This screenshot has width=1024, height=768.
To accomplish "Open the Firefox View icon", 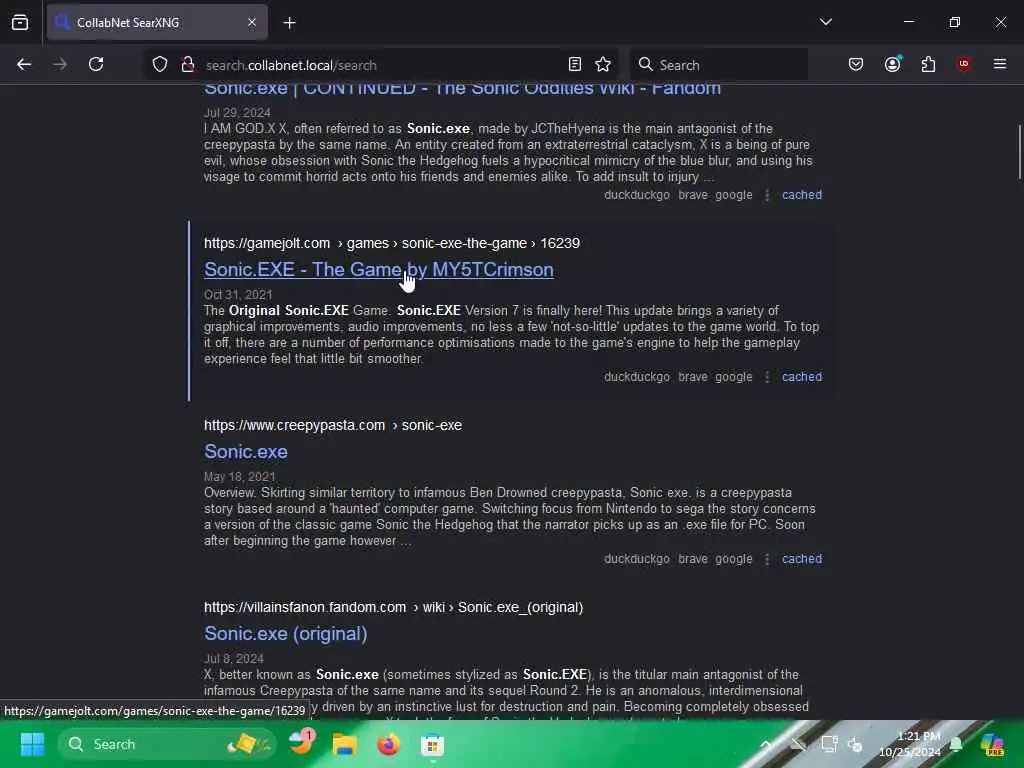I will [x=20, y=22].
